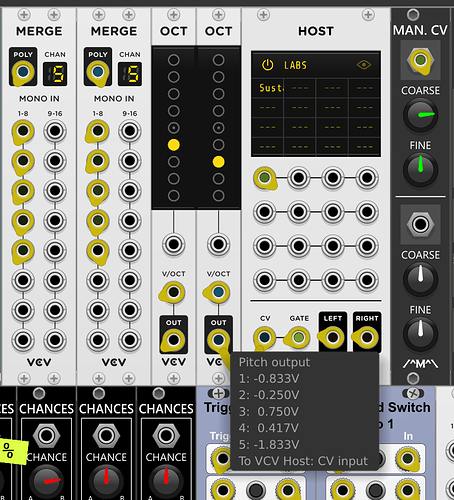The height and width of the screenshot is (500, 454).
Task: Select the 'Sust' parameter cell in Host
Action: [x=268, y=88]
